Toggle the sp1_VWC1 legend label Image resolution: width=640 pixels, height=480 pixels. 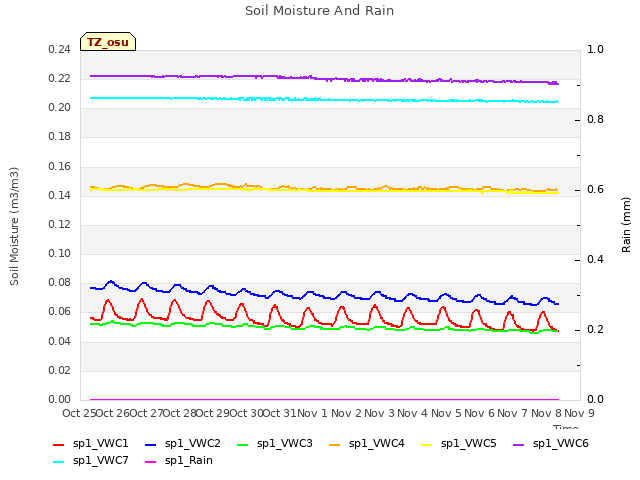point(100,444)
